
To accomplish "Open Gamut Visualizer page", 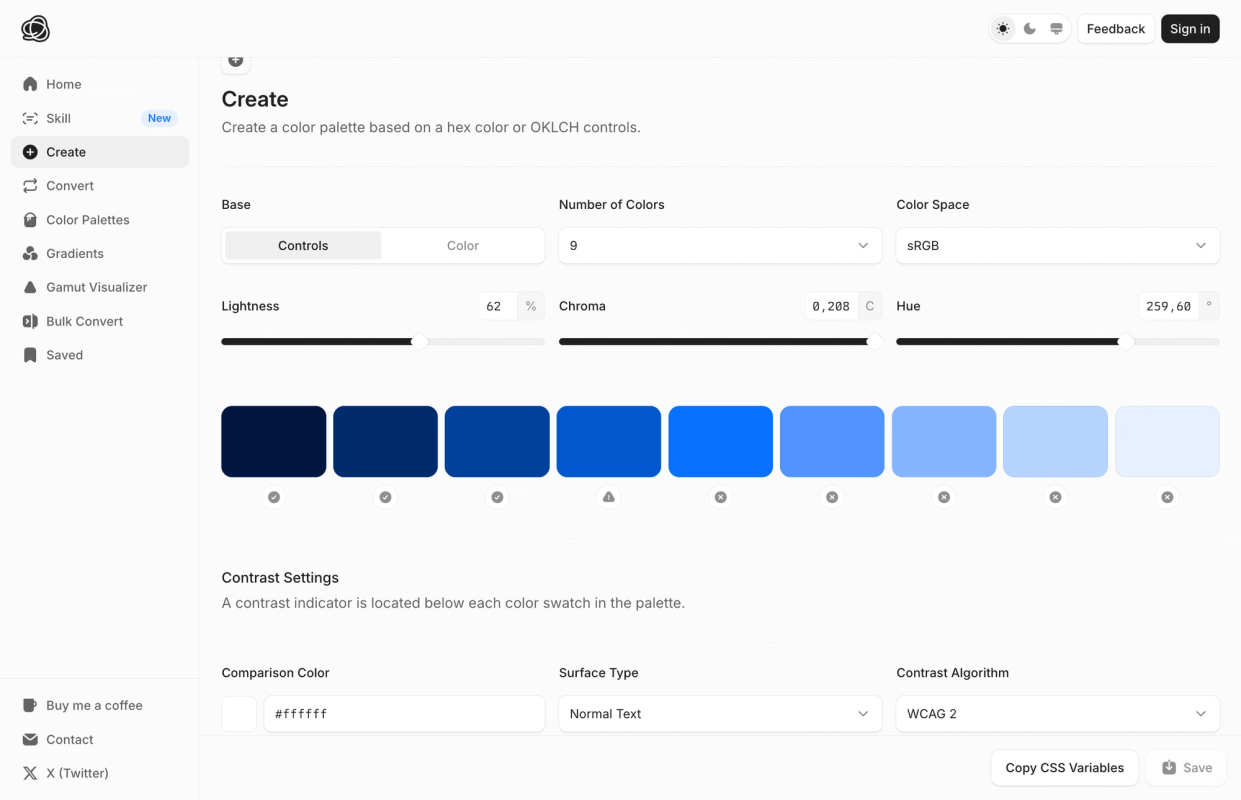I will click(100, 287).
